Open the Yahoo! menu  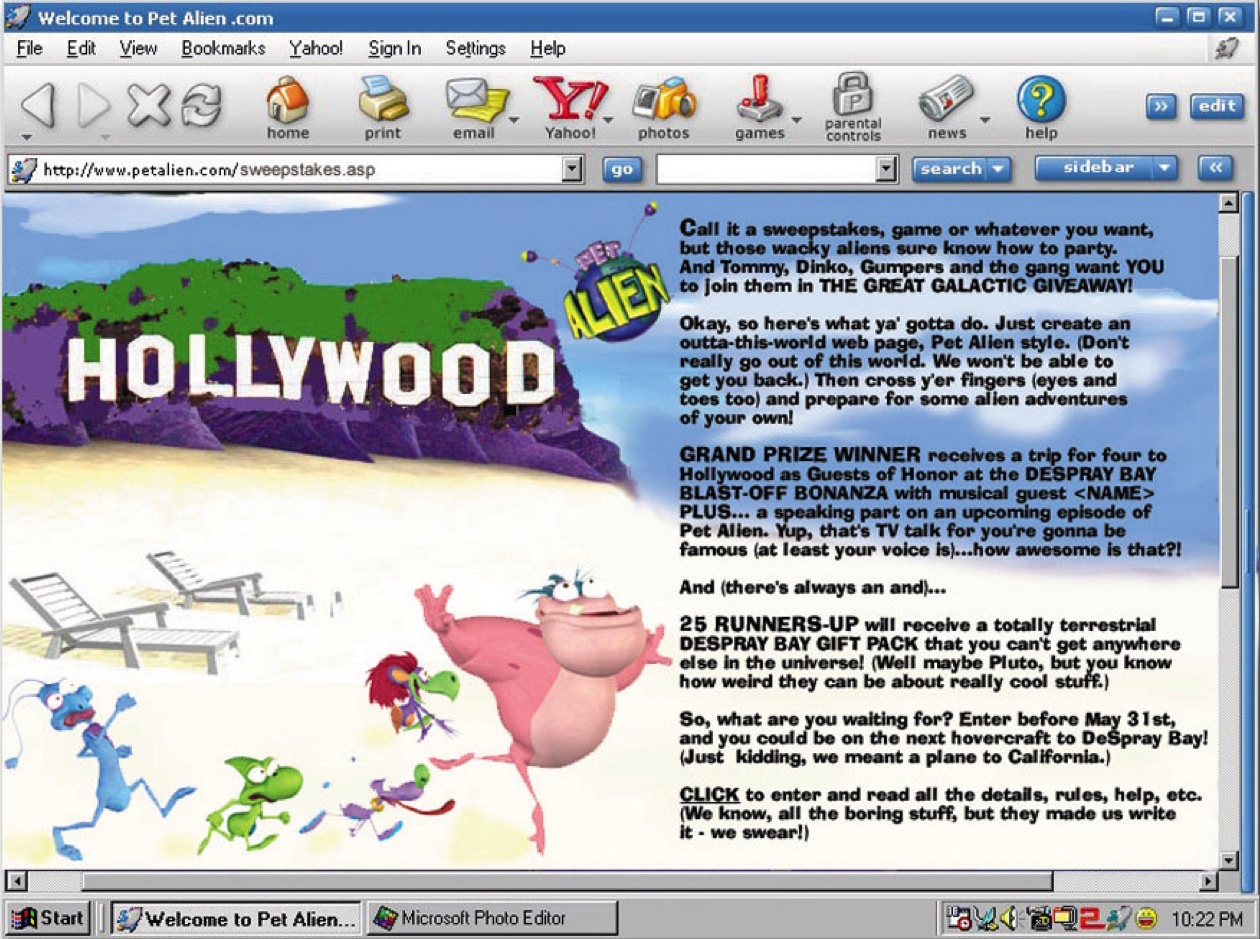point(316,48)
